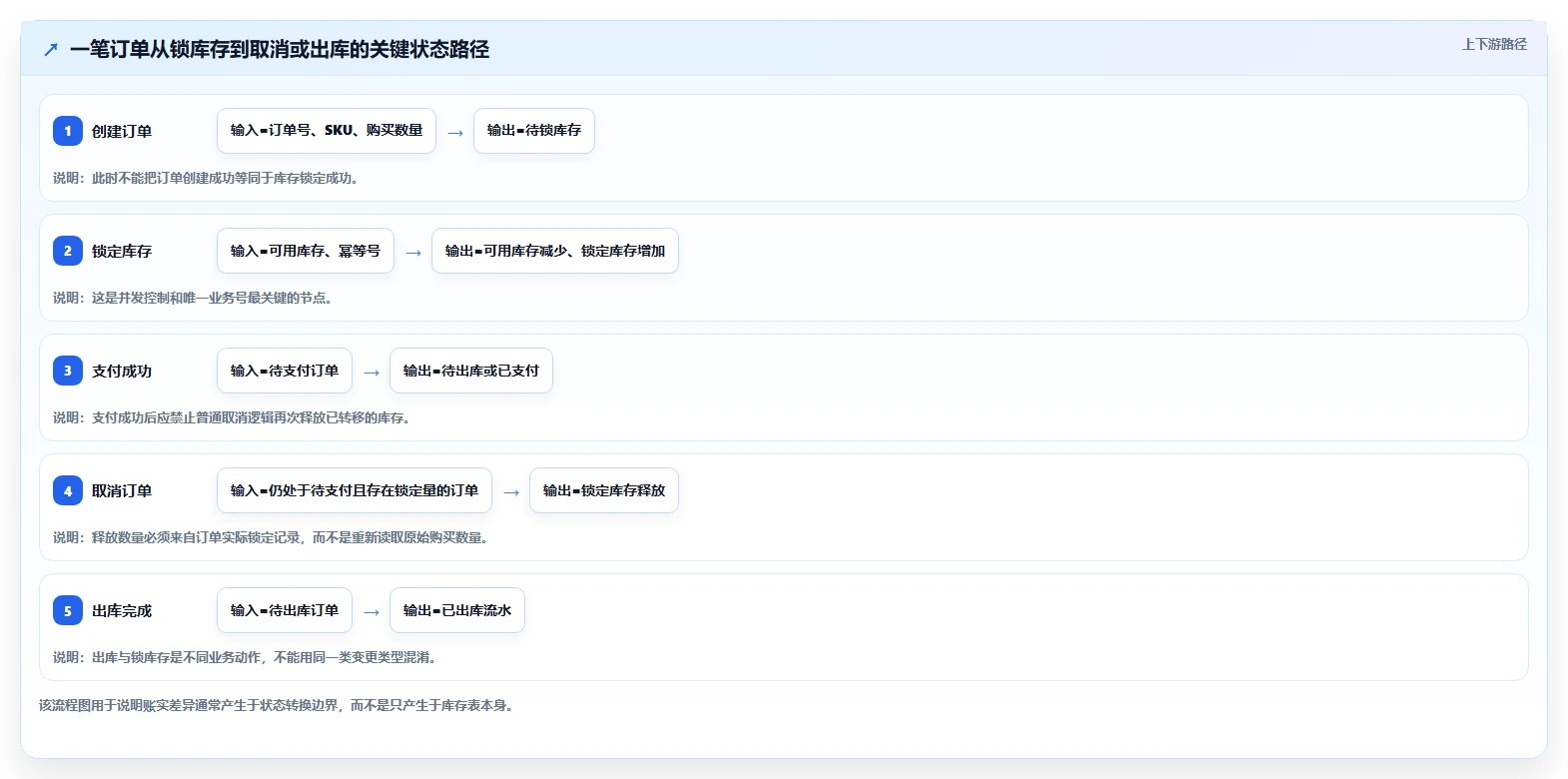This screenshot has width=1568, height=779.
Task: Select step number badge 4
Action: coord(68,490)
